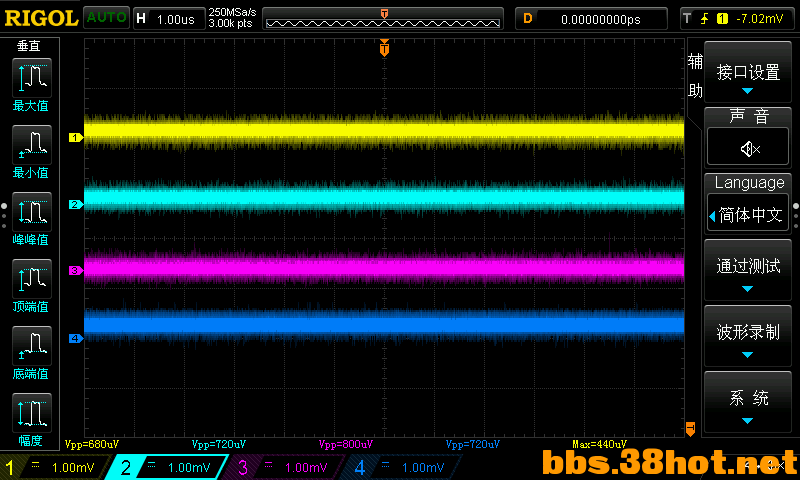This screenshot has height=480, width=800.
Task: Select channel 4 blue label at bottom
Action: click(x=401, y=467)
